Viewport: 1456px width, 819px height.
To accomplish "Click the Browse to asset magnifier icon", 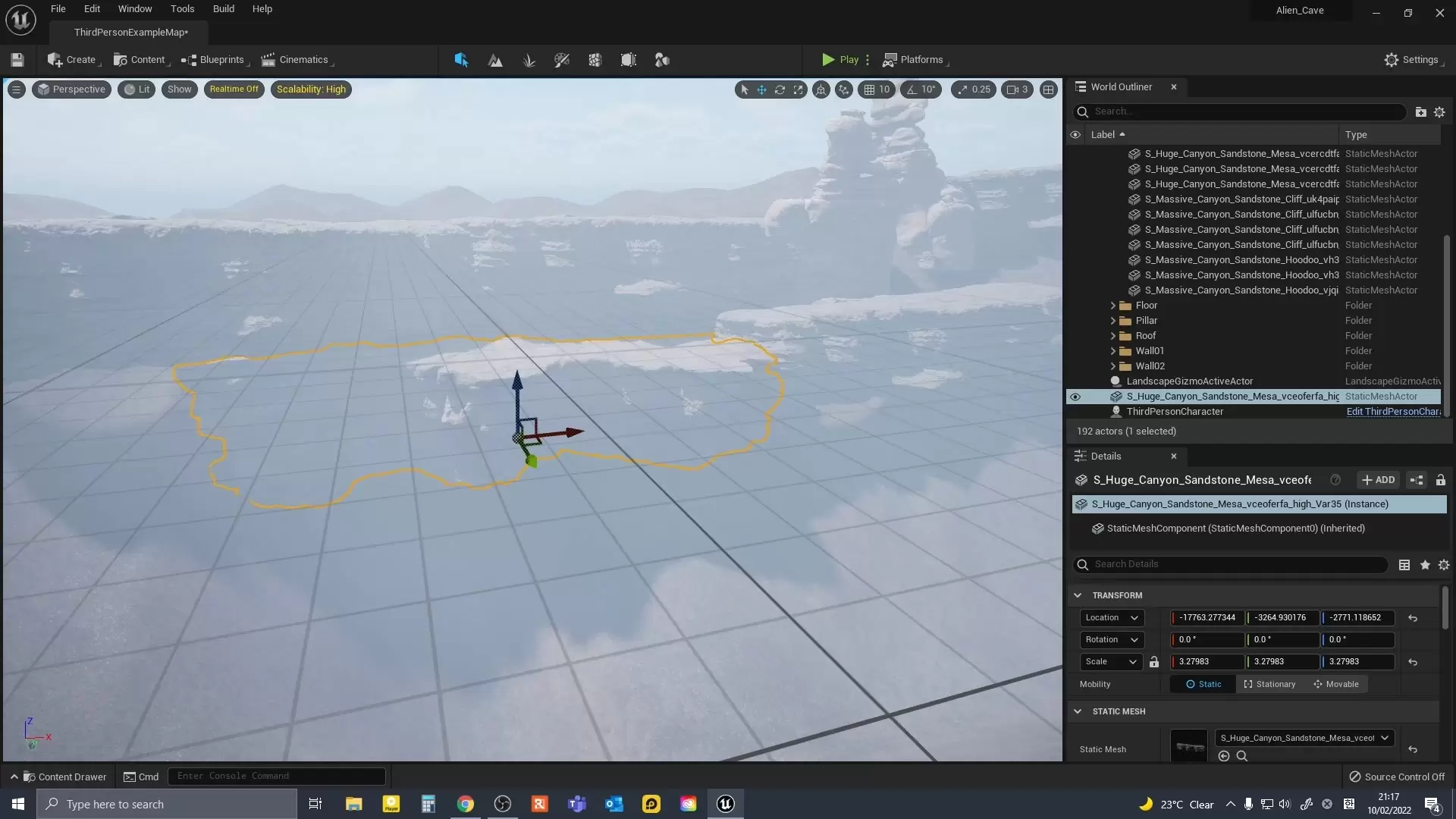I will [1242, 756].
